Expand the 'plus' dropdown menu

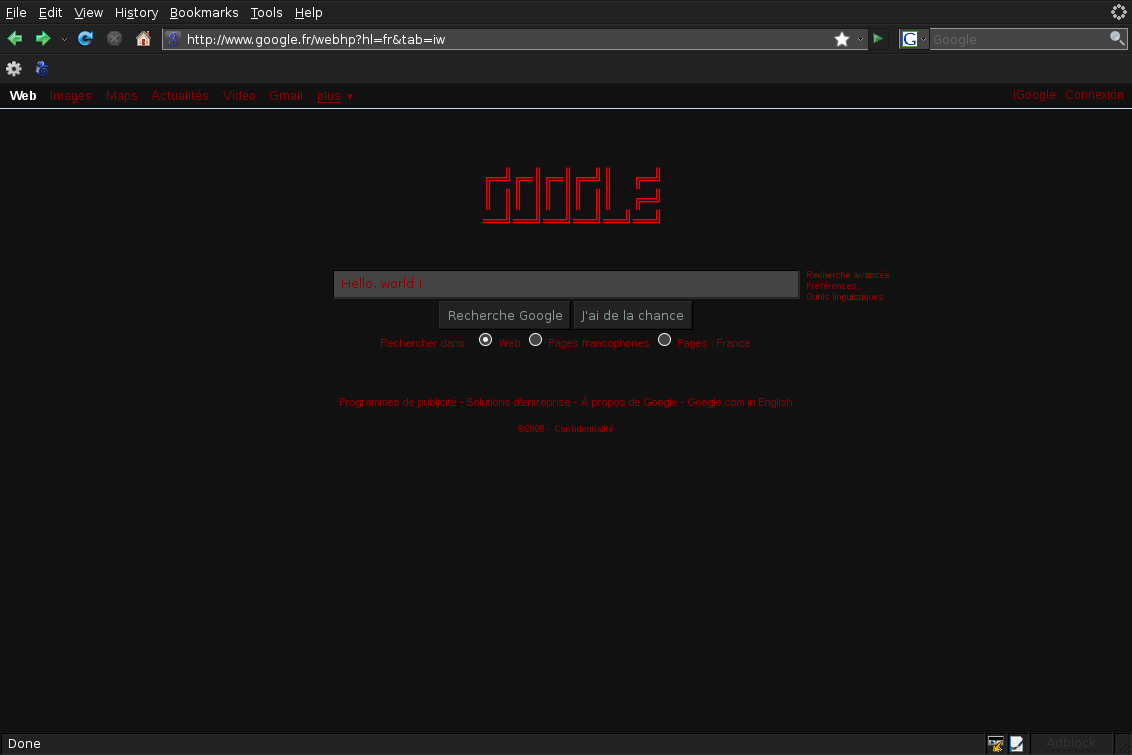tap(334, 96)
